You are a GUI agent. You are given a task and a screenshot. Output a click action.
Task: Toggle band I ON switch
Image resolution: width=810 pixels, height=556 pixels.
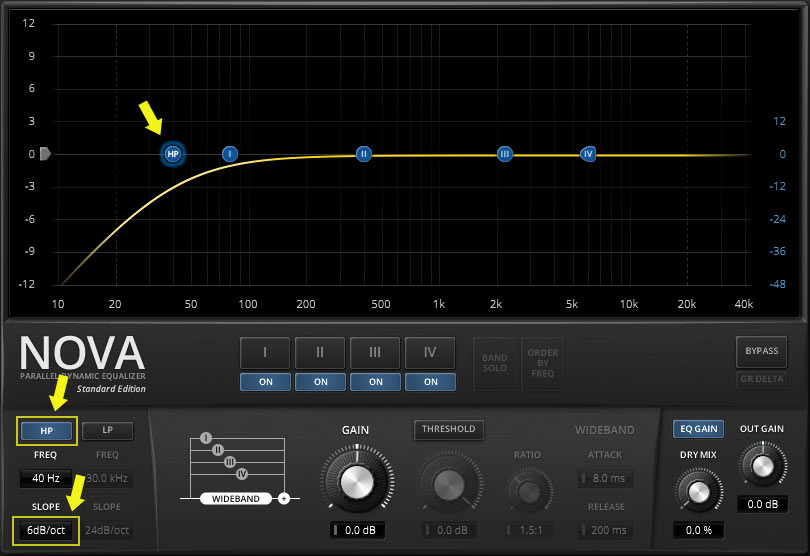[x=266, y=382]
